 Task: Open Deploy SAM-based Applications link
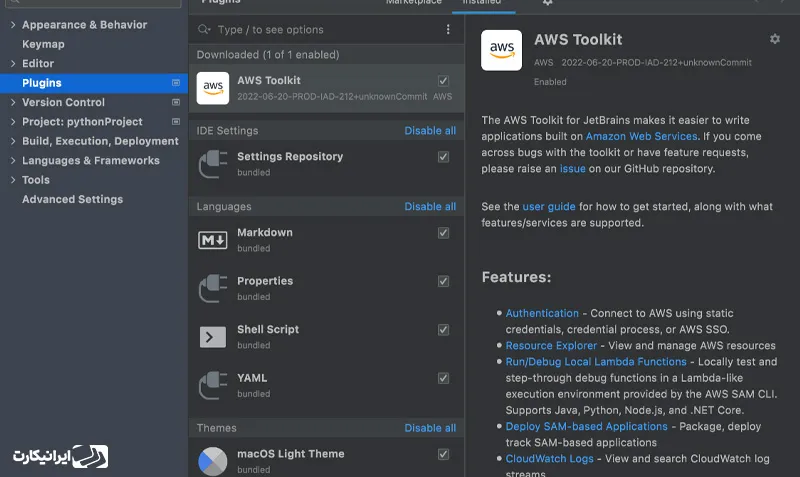point(586,426)
